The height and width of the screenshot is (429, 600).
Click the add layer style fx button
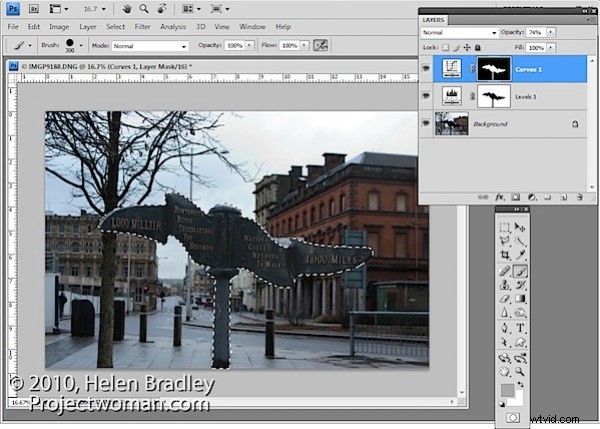coord(499,197)
